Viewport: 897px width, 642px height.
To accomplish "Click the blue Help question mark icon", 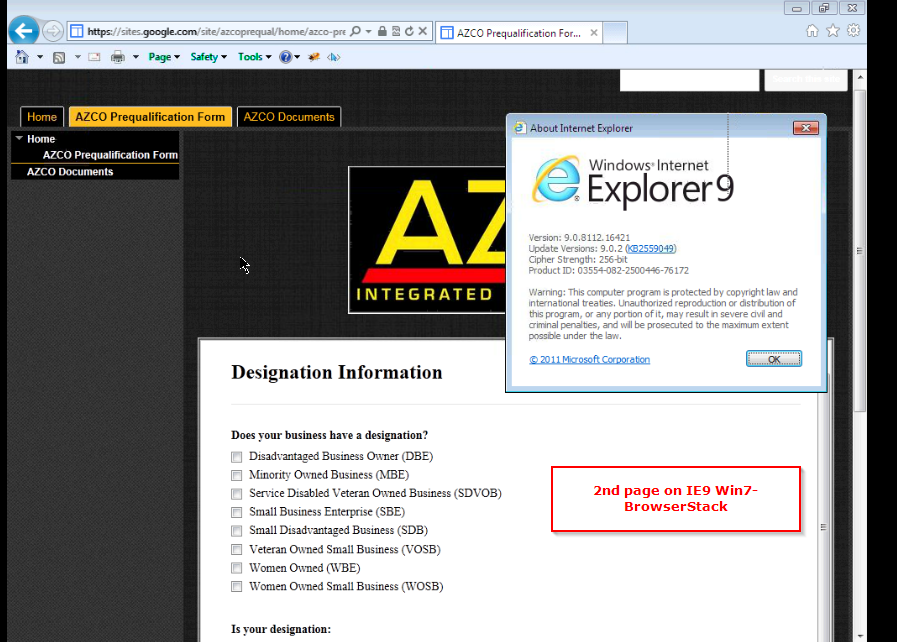I will pos(285,57).
